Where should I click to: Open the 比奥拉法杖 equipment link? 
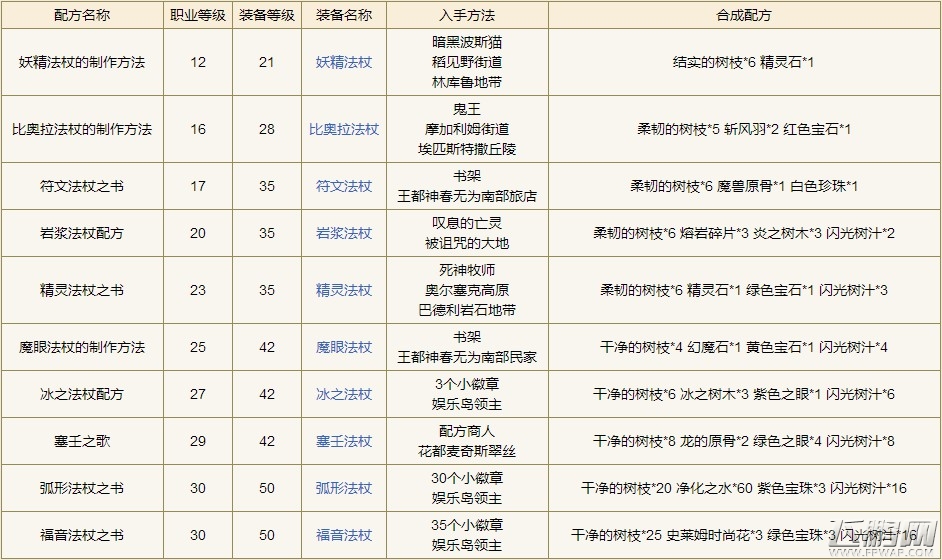click(344, 129)
